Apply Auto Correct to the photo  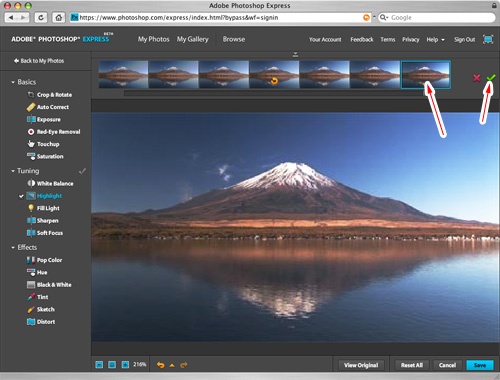pos(48,107)
